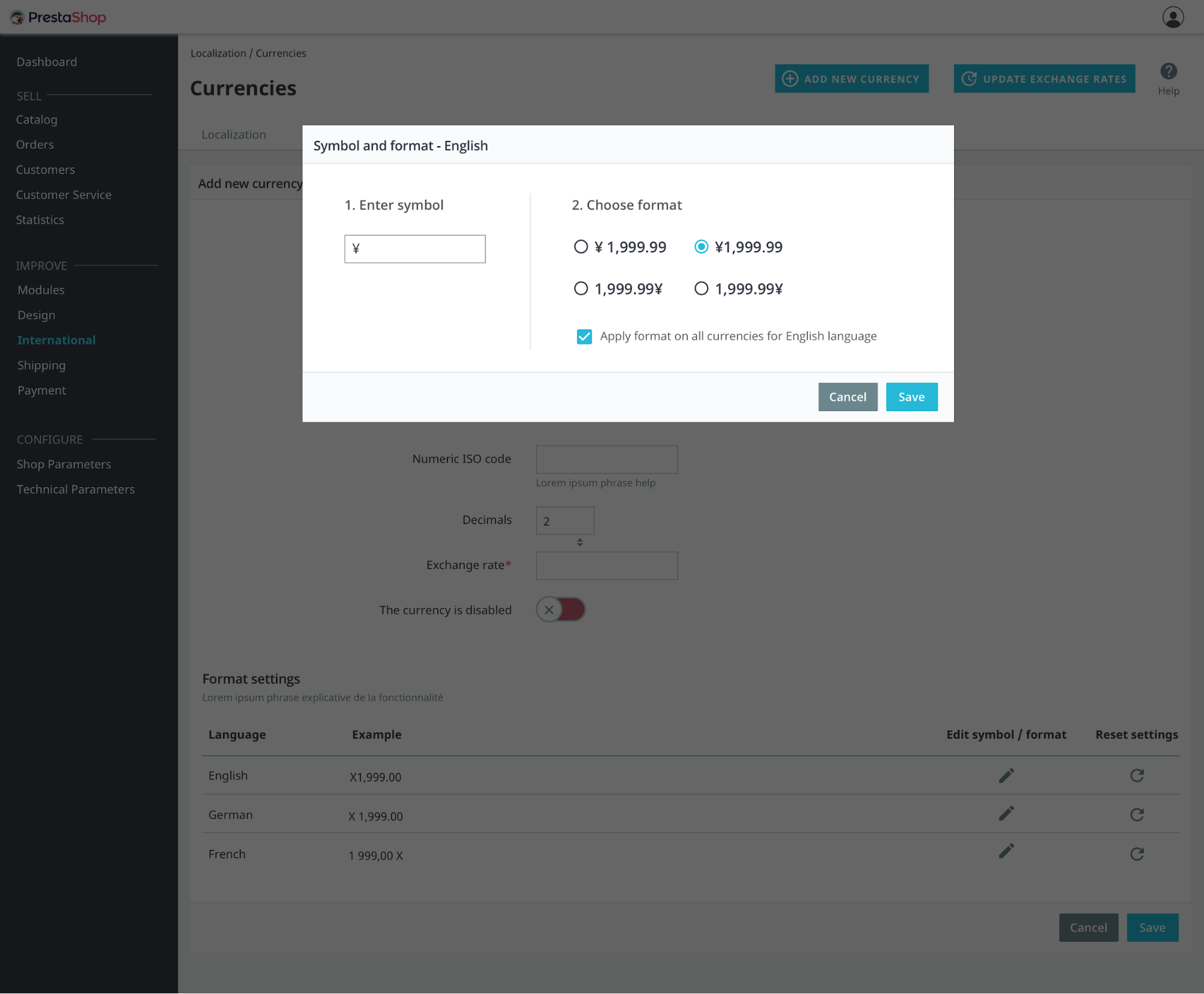Uncheck Apply format on all currencies checkbox
Viewport: 1204px width, 994px height.
(x=584, y=337)
